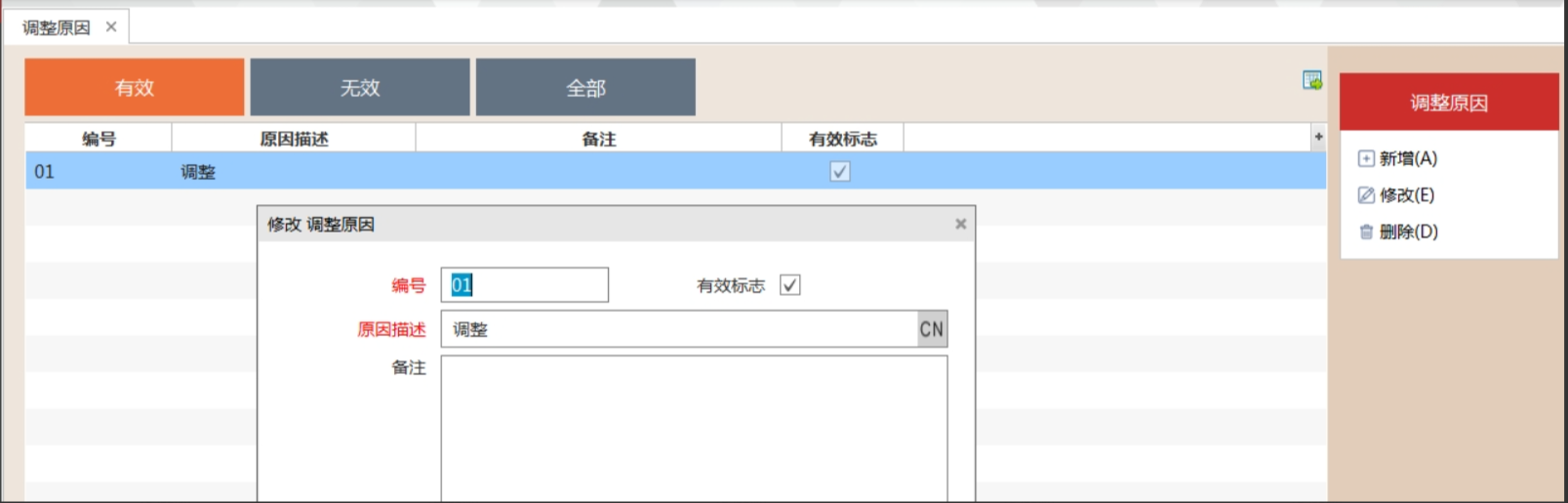
Task: Toggle the 有效标志 checkbox in the dialog
Action: coord(790,285)
